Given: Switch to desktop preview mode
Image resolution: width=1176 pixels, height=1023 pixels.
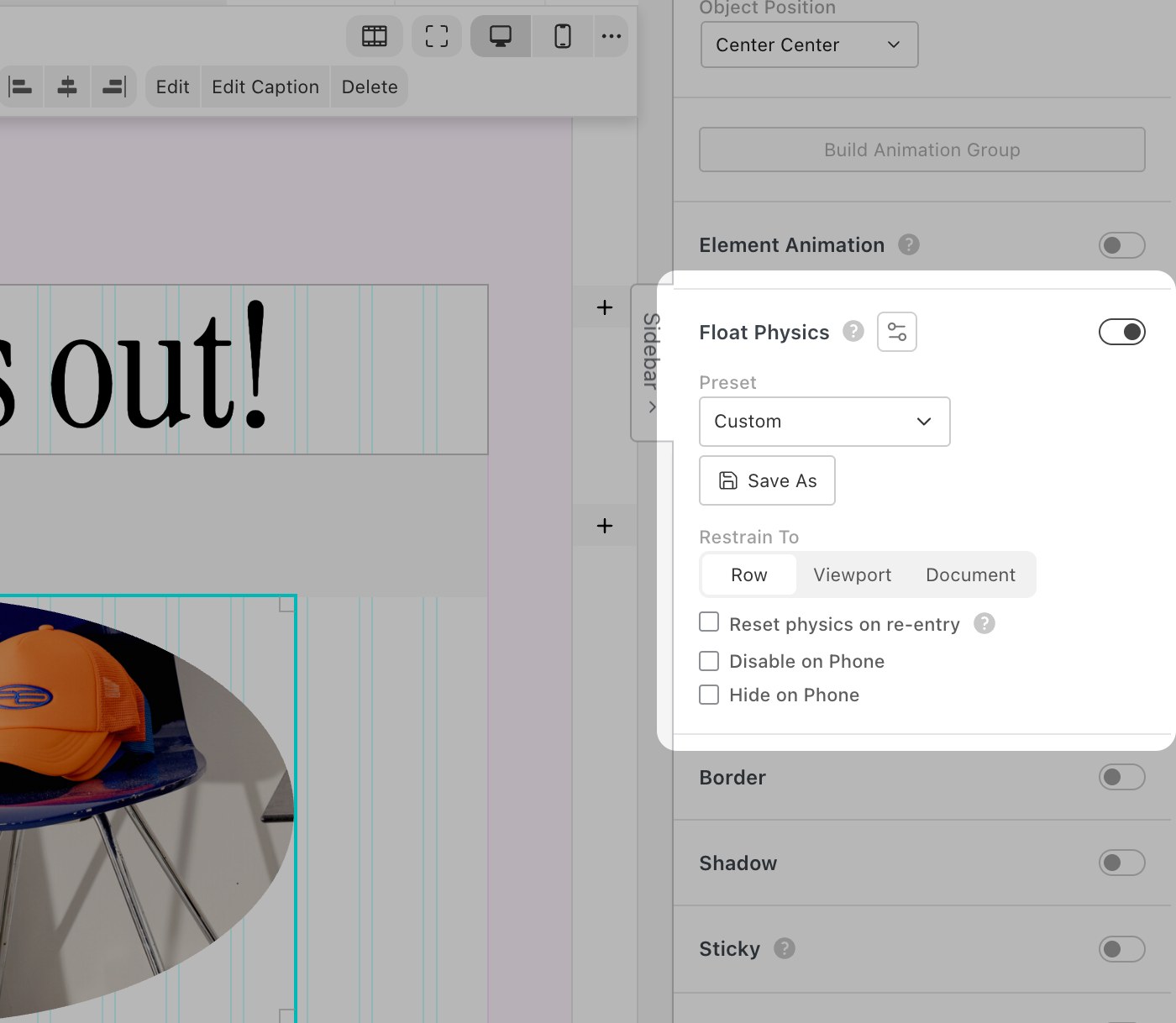Looking at the screenshot, I should point(501,36).
